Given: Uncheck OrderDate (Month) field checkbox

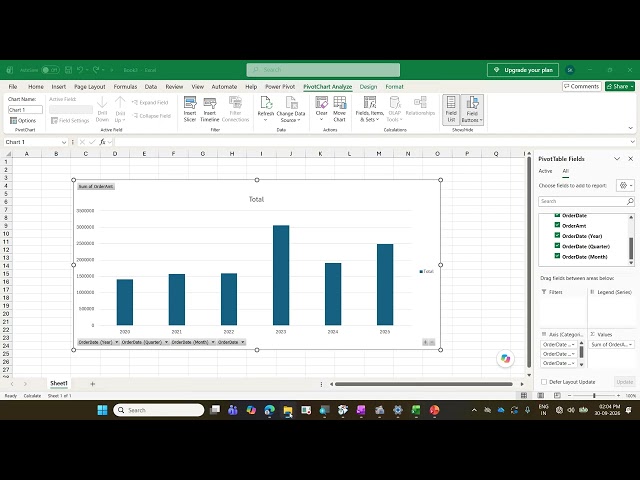Looking at the screenshot, I should point(557,256).
